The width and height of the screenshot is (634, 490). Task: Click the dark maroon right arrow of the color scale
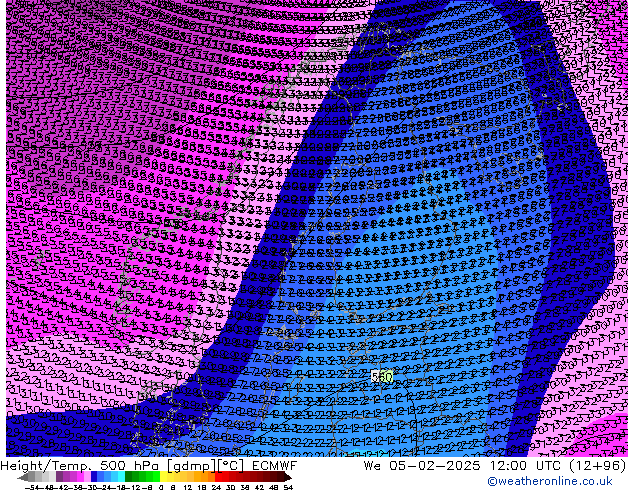[x=287, y=477]
